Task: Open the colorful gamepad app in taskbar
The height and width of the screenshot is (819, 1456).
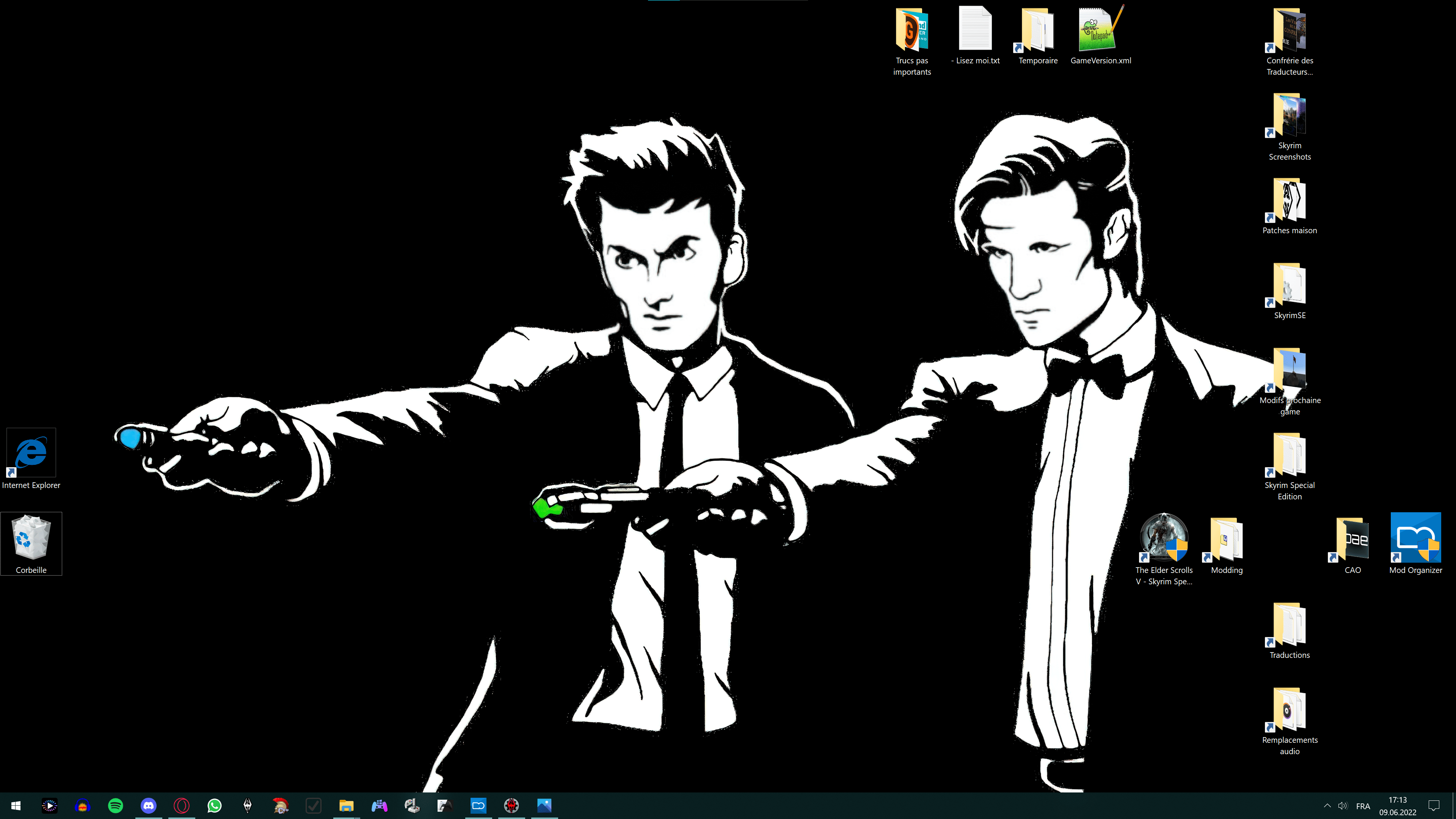Action: tap(379, 805)
